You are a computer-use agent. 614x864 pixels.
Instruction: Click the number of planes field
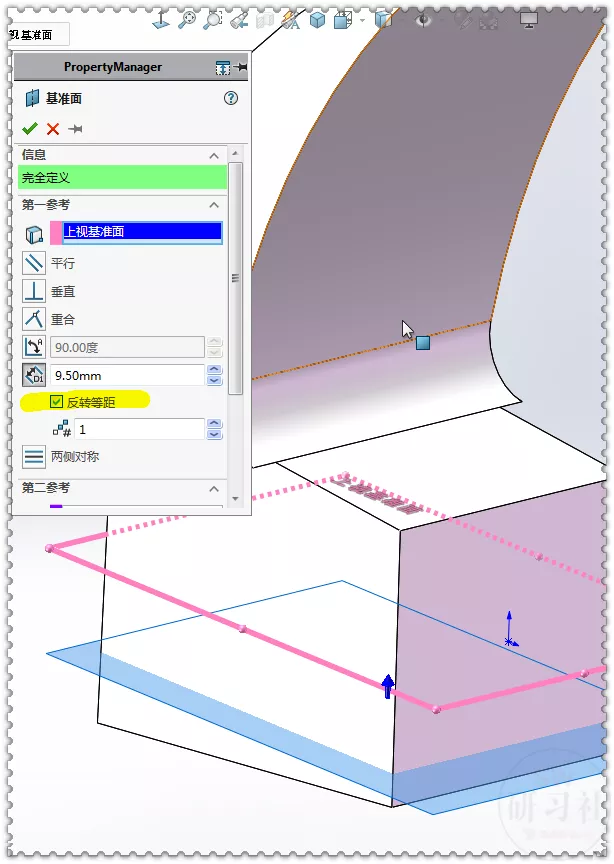coord(140,429)
